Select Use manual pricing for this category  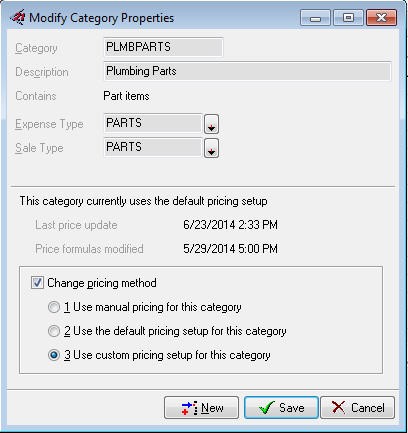[x=54, y=307]
